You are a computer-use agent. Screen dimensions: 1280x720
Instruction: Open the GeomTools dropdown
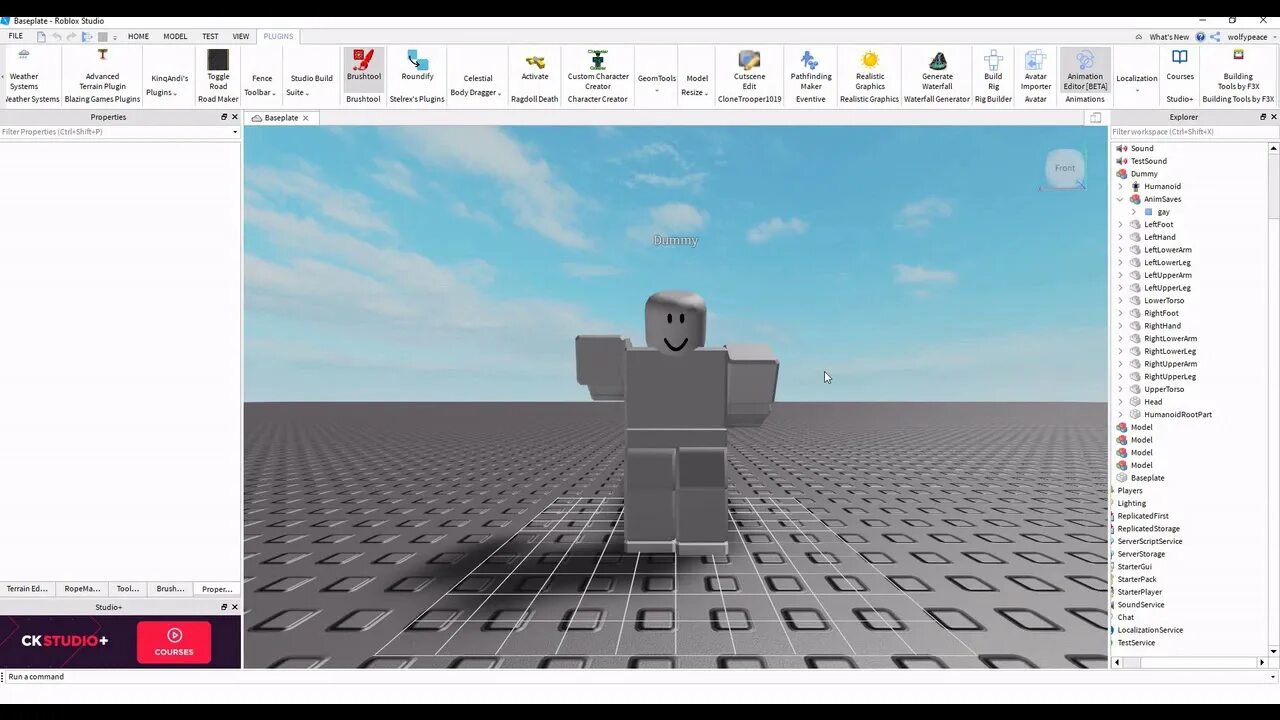[656, 83]
